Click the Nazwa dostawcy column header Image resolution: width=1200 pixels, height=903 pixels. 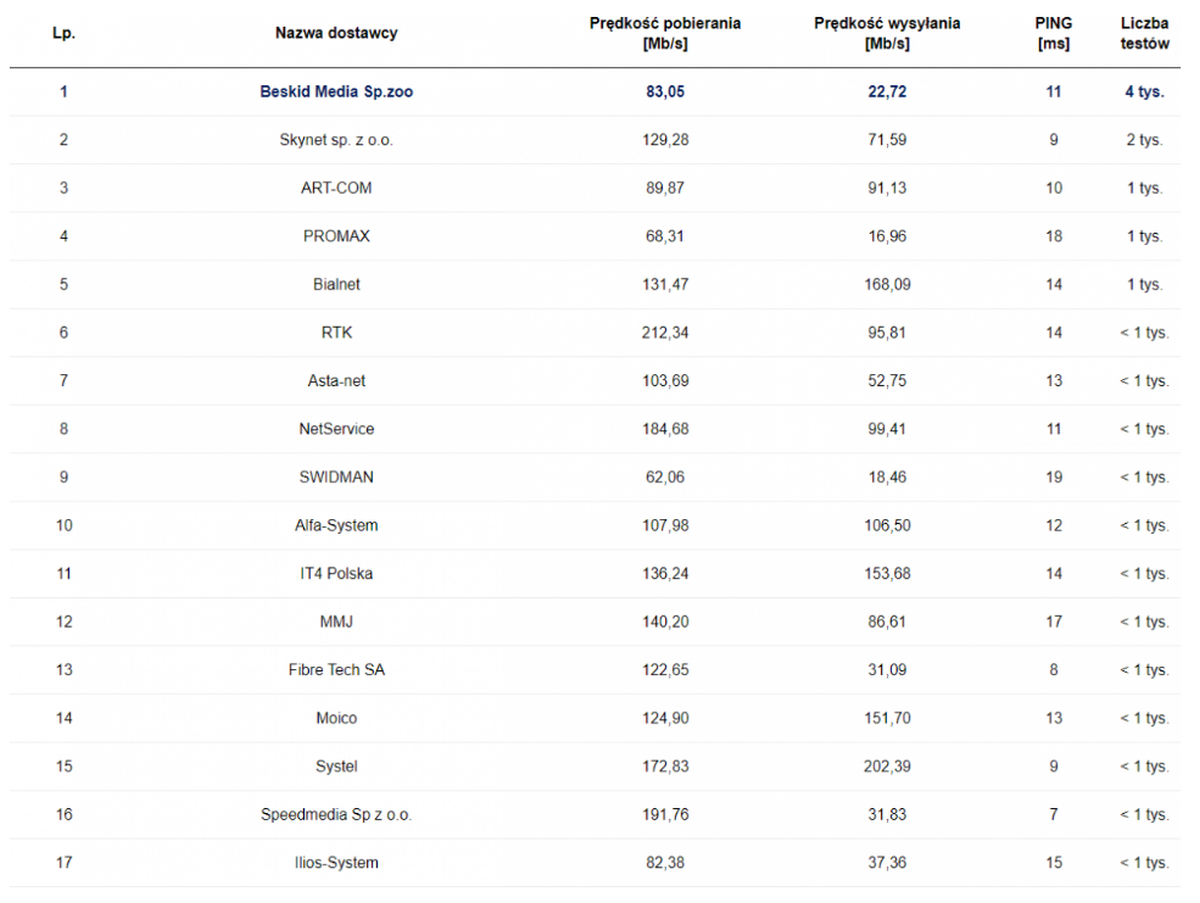click(x=336, y=33)
